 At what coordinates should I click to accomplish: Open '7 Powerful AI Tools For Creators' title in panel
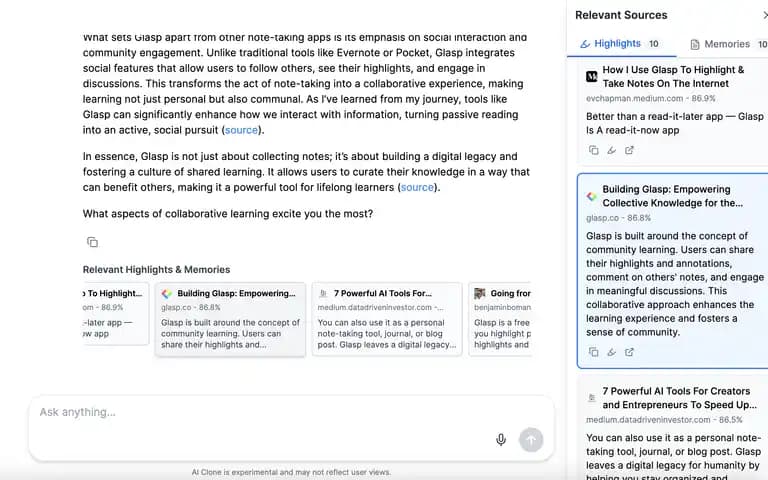679,398
